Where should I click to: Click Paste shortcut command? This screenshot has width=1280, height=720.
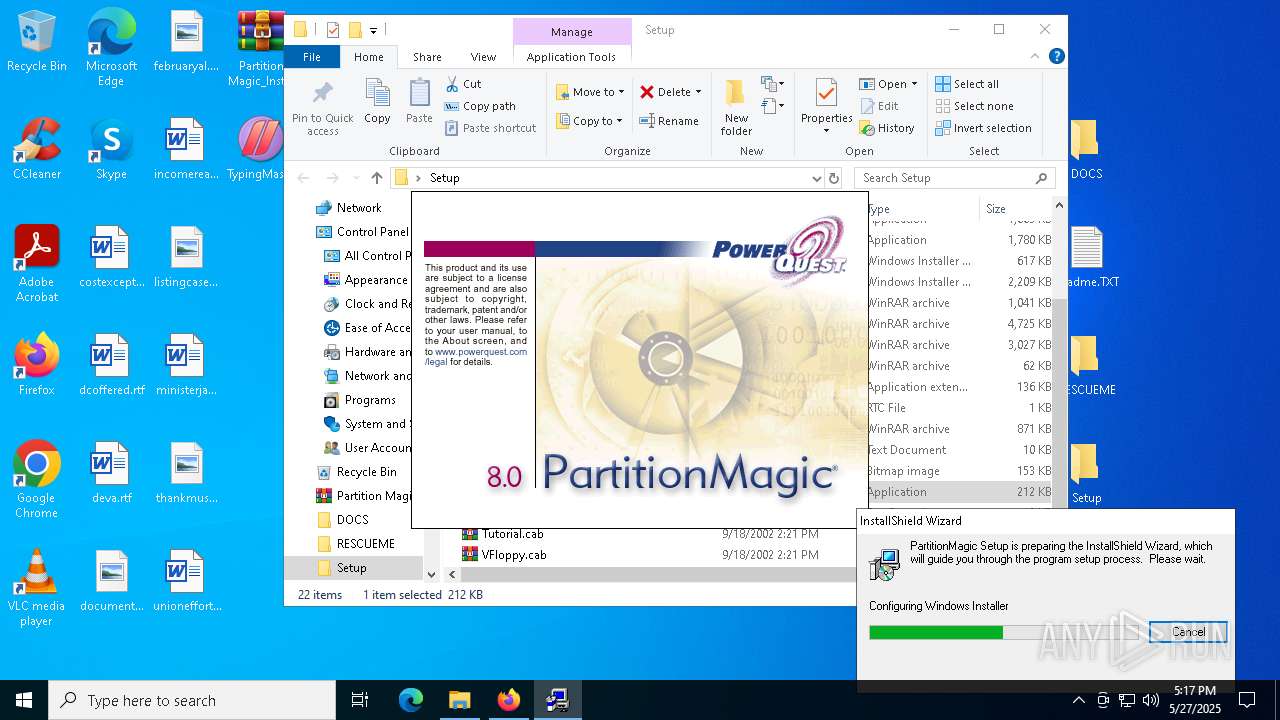pyautogui.click(x=491, y=128)
